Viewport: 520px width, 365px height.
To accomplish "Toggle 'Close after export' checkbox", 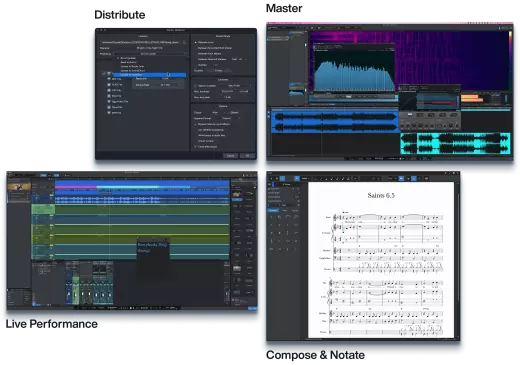I will pyautogui.click(x=196, y=147).
